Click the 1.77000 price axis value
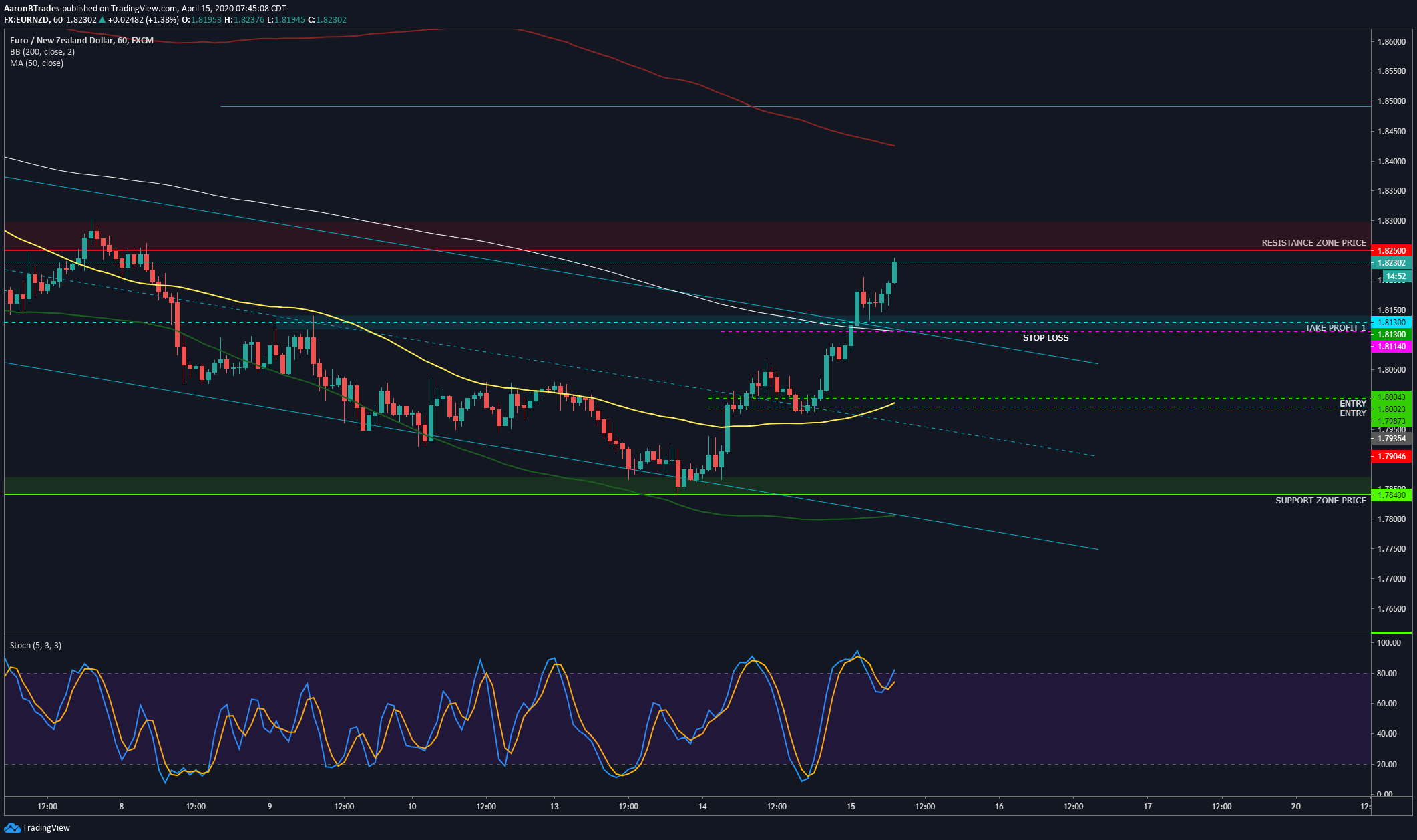Image resolution: width=1417 pixels, height=840 pixels. point(1392,579)
